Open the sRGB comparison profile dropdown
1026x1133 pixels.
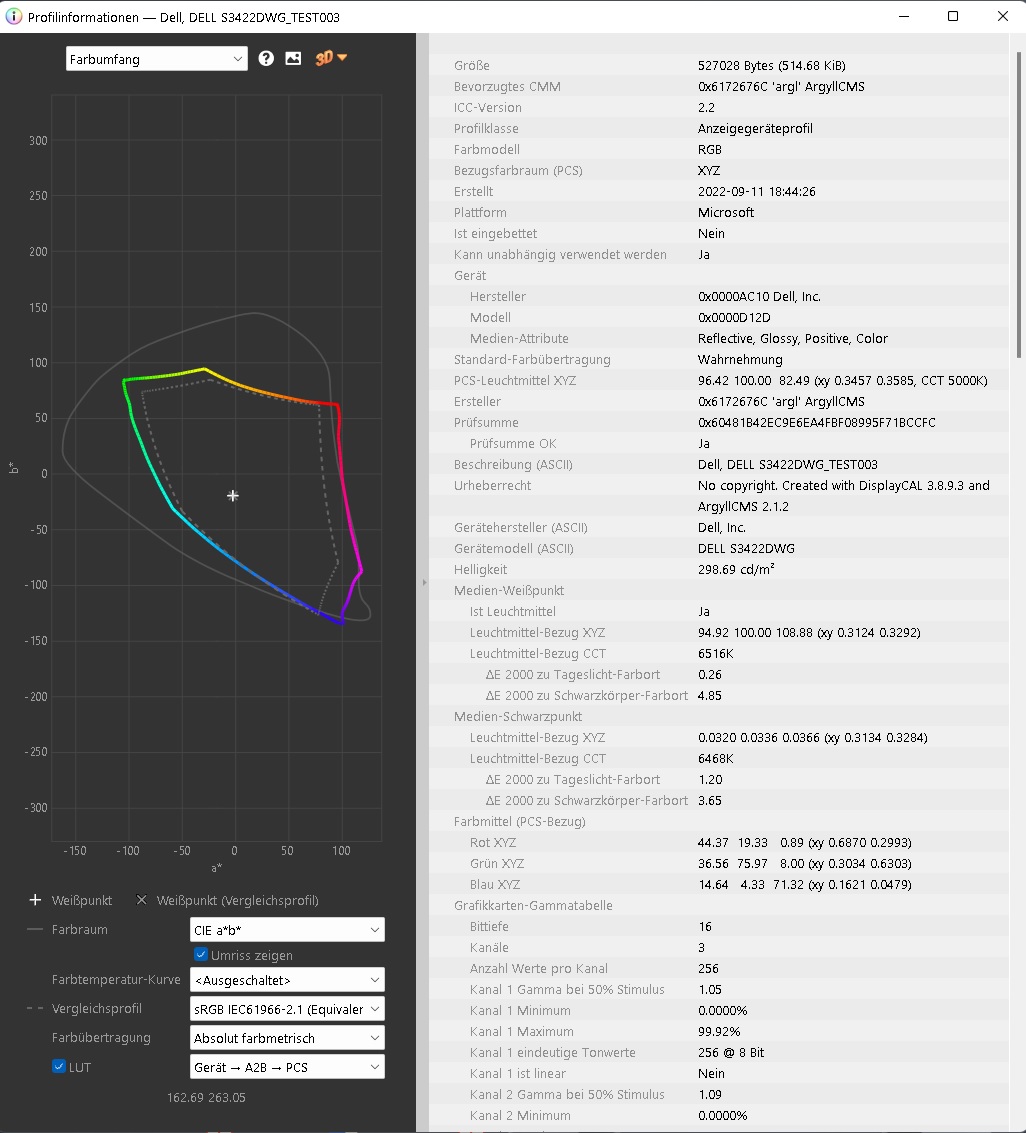pos(287,1009)
